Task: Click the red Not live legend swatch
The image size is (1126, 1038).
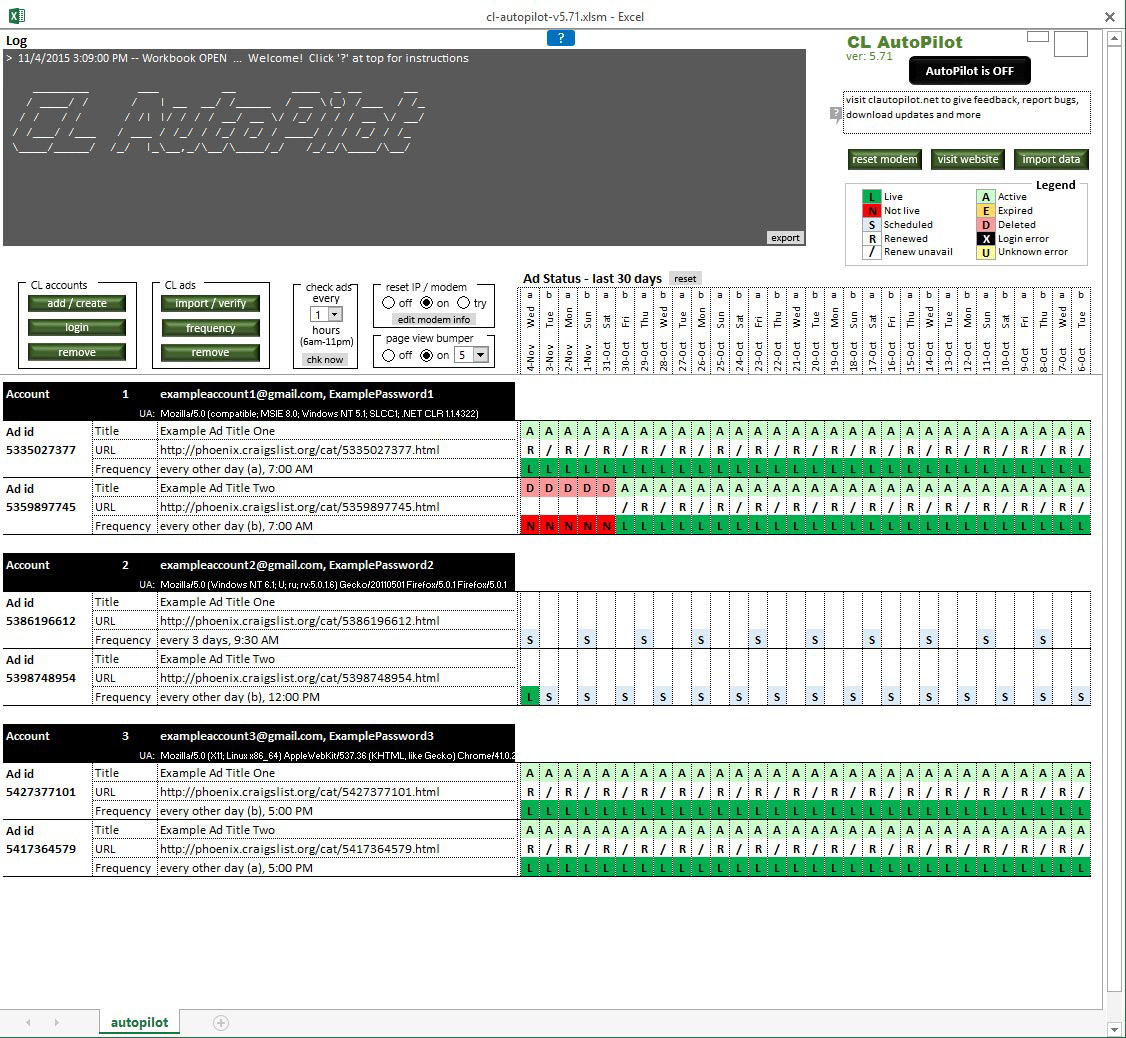Action: pos(872,210)
